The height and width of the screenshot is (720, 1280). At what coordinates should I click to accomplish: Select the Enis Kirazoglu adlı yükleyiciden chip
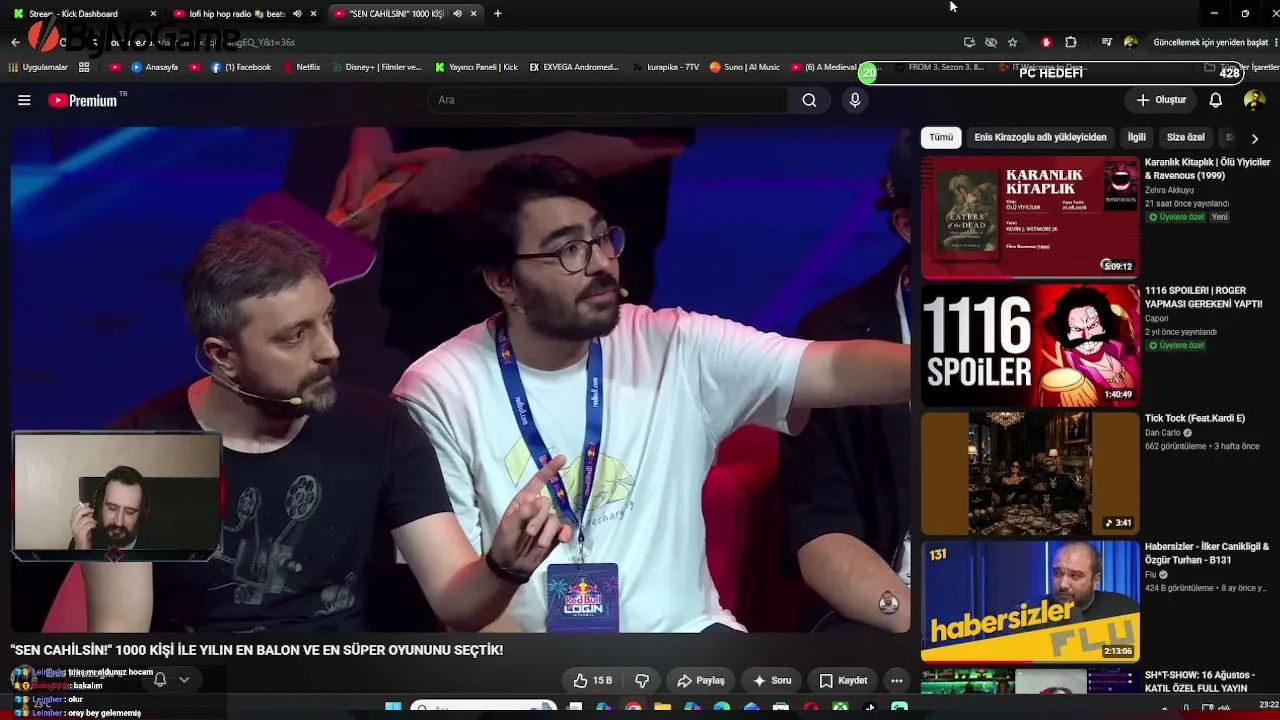click(x=1041, y=137)
